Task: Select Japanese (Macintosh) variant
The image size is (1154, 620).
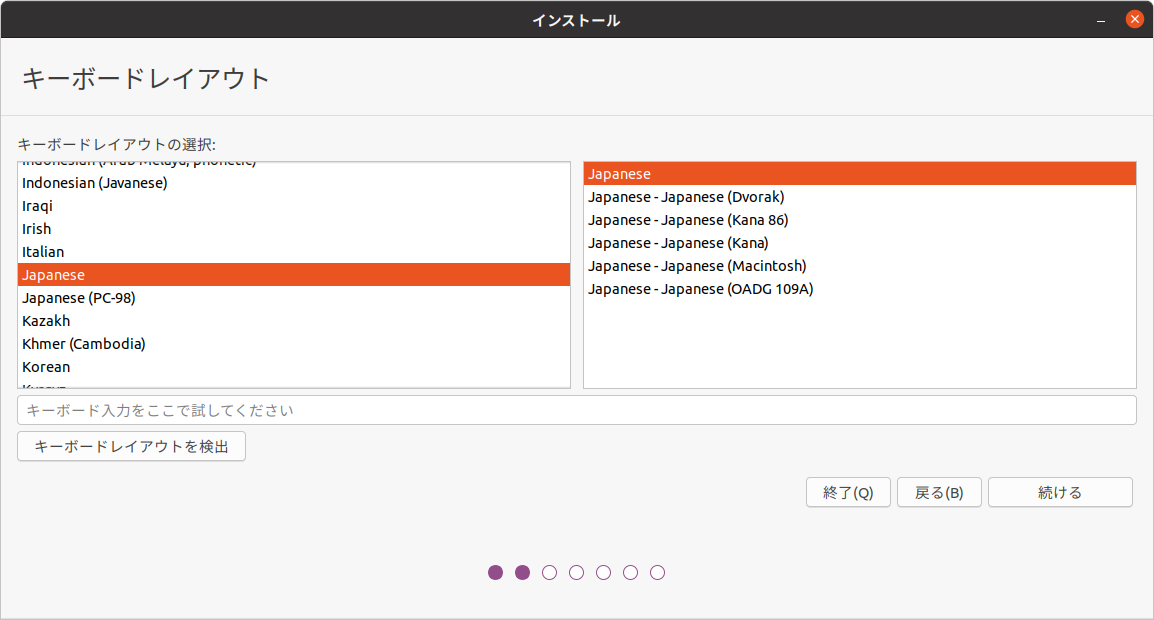Action: 860,266
